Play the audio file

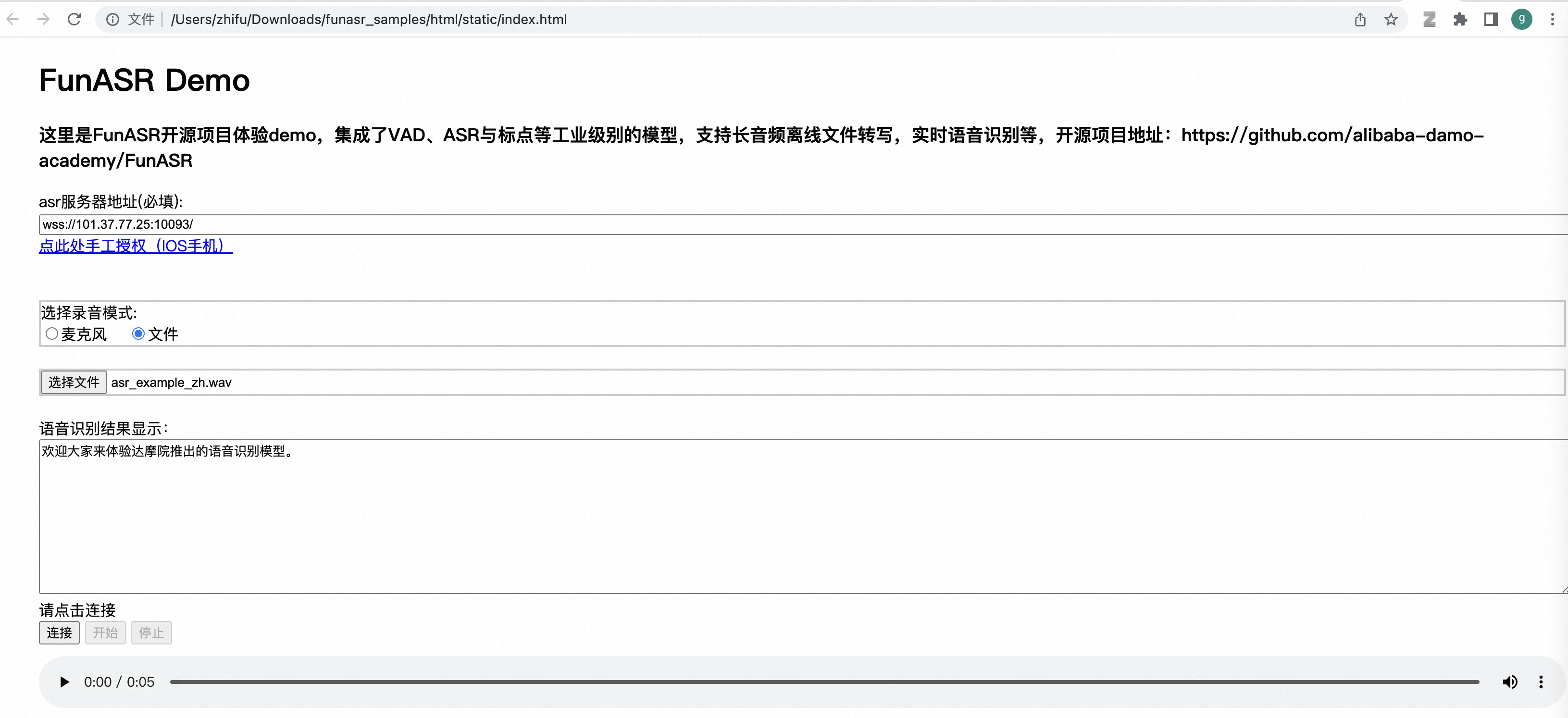tap(64, 681)
